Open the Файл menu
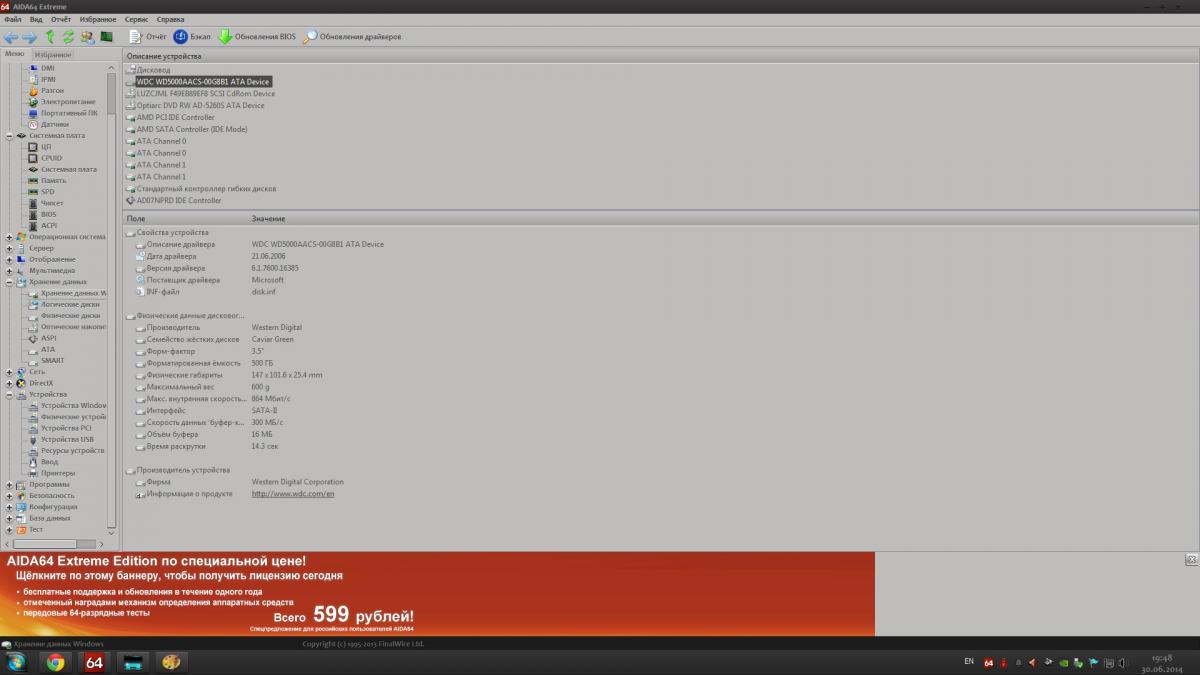Viewport: 1200px width, 675px height. [13, 19]
